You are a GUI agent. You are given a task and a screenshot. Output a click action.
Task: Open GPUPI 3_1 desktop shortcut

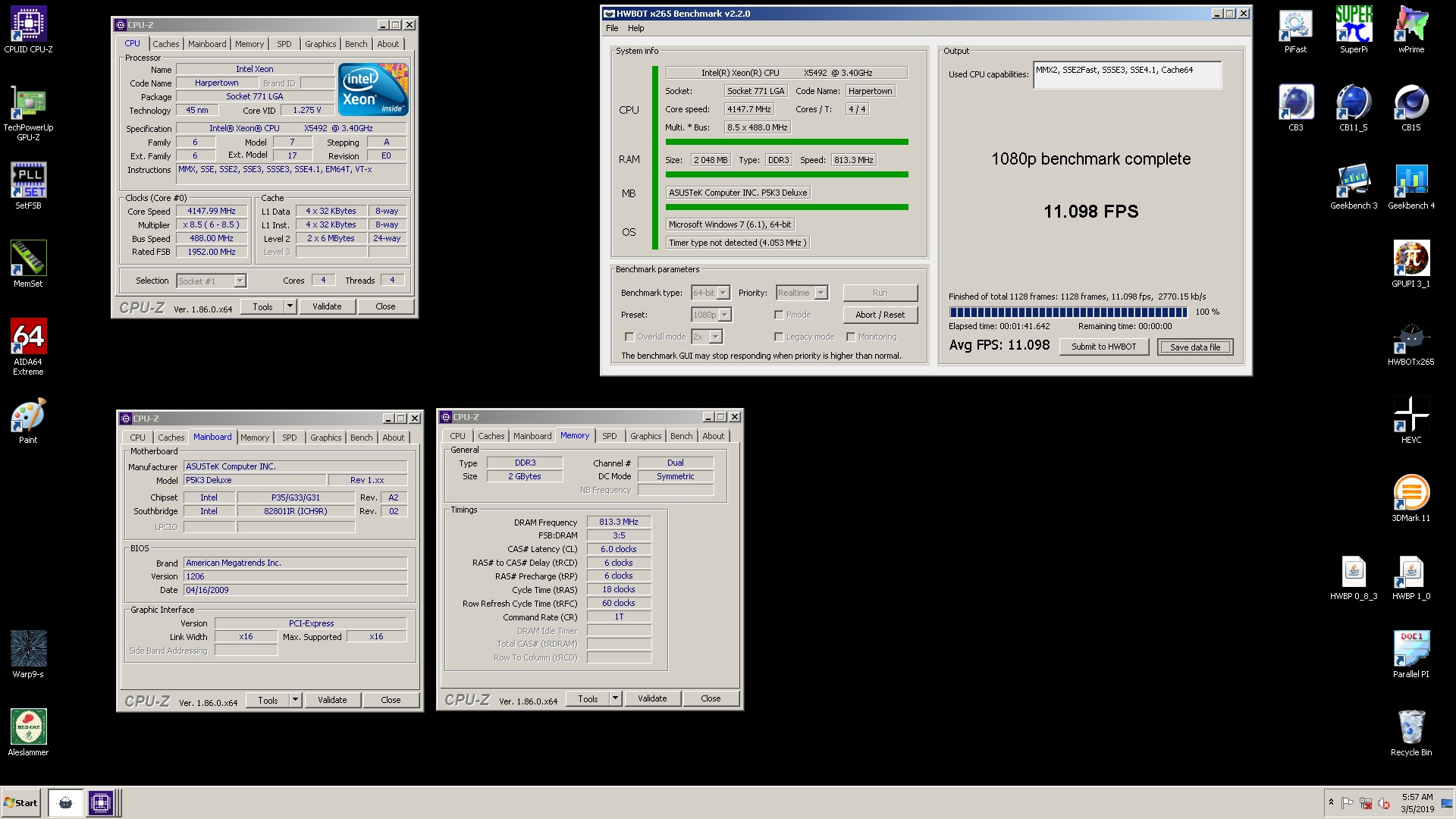(1411, 265)
